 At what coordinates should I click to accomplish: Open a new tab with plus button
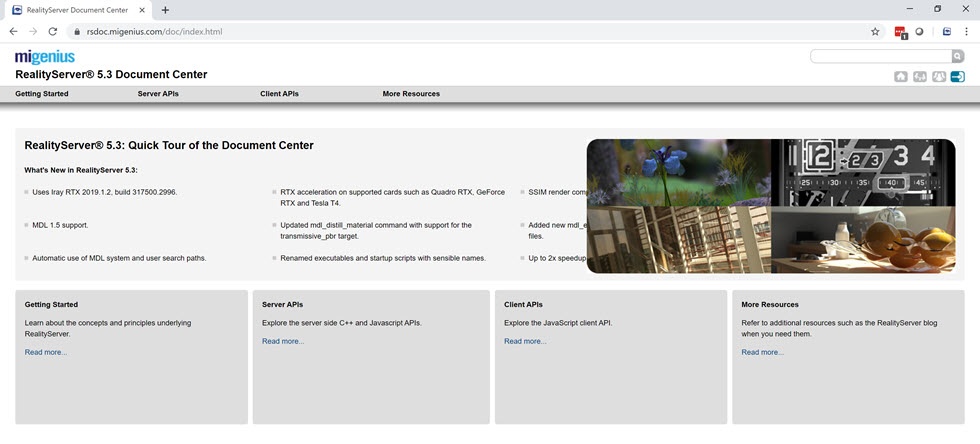pyautogui.click(x=165, y=10)
